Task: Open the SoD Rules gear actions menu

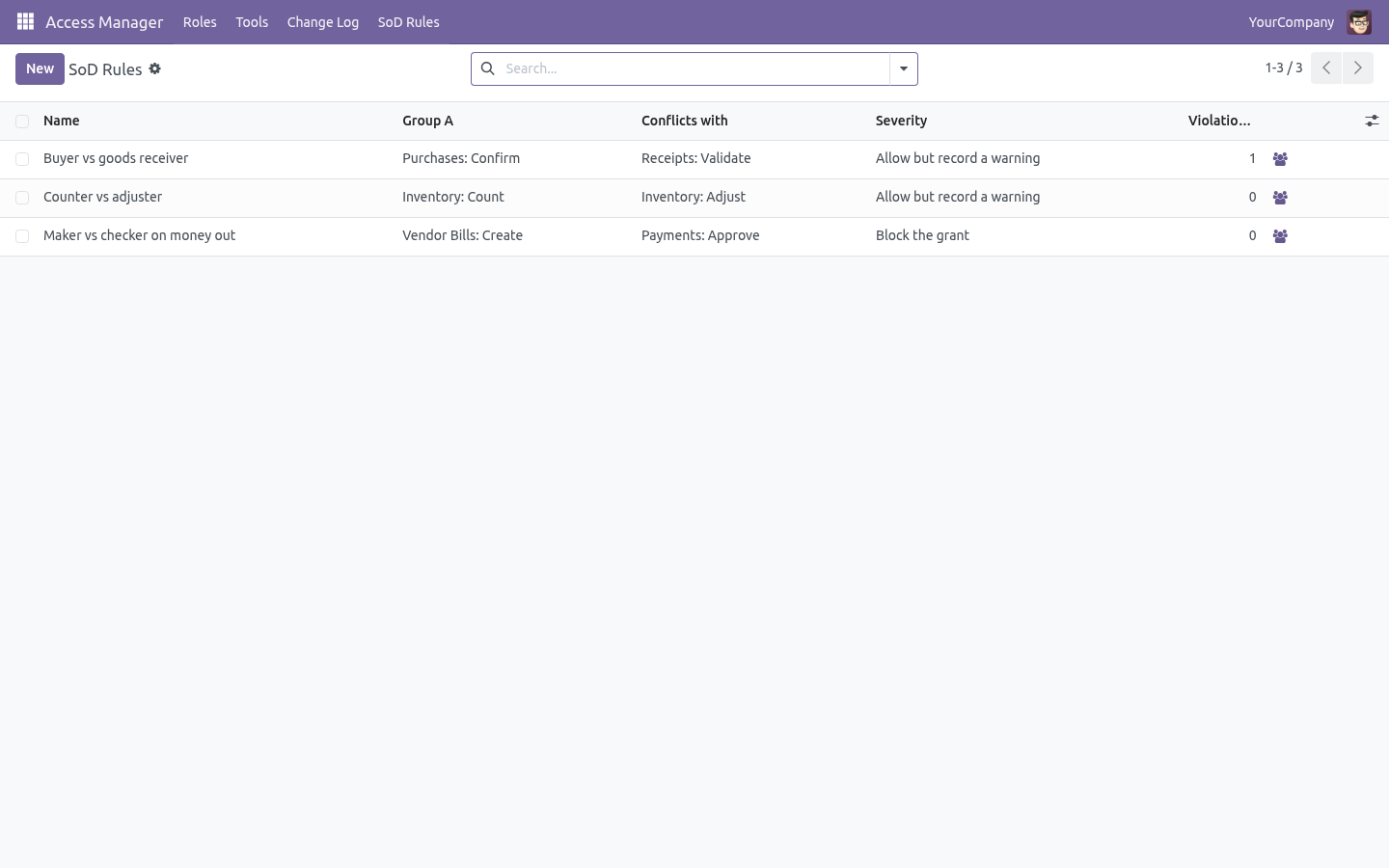Action: click(x=154, y=68)
